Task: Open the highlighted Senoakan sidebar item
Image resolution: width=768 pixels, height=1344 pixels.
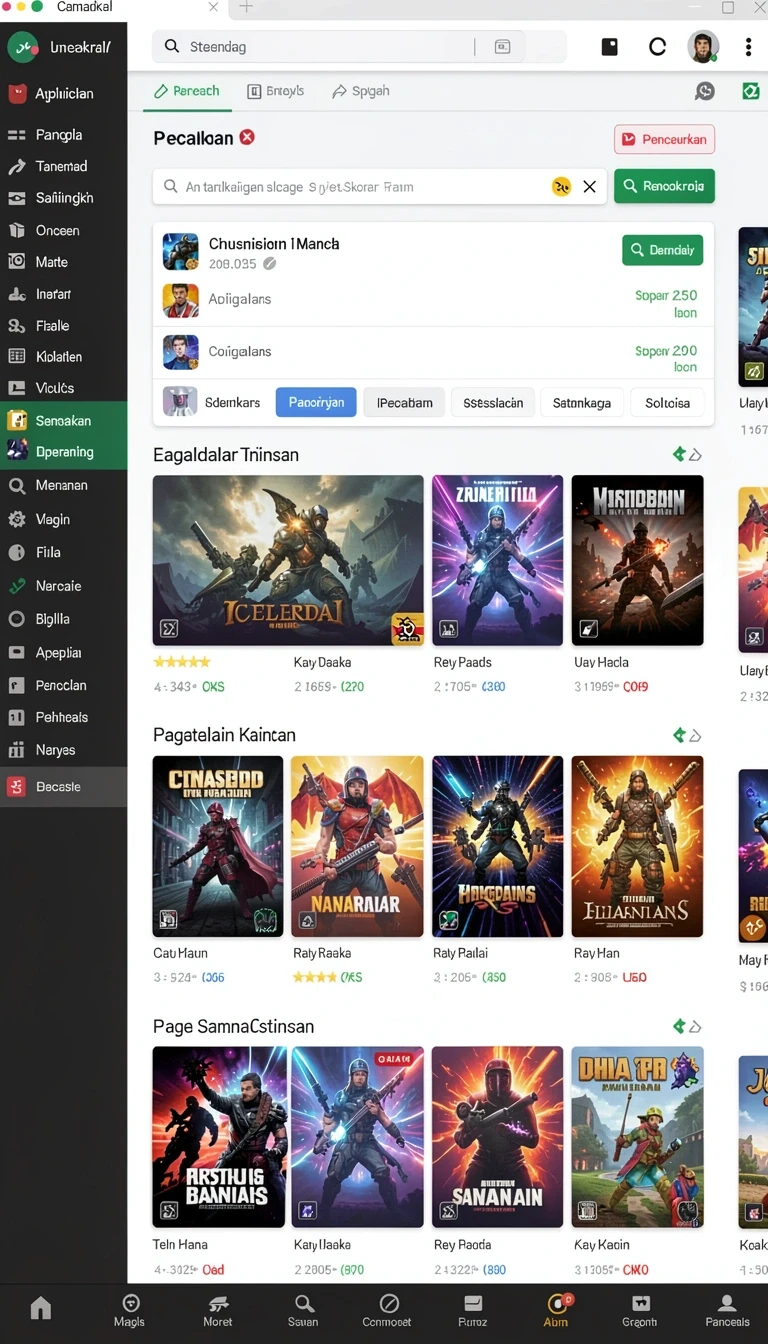Action: [x=63, y=420]
